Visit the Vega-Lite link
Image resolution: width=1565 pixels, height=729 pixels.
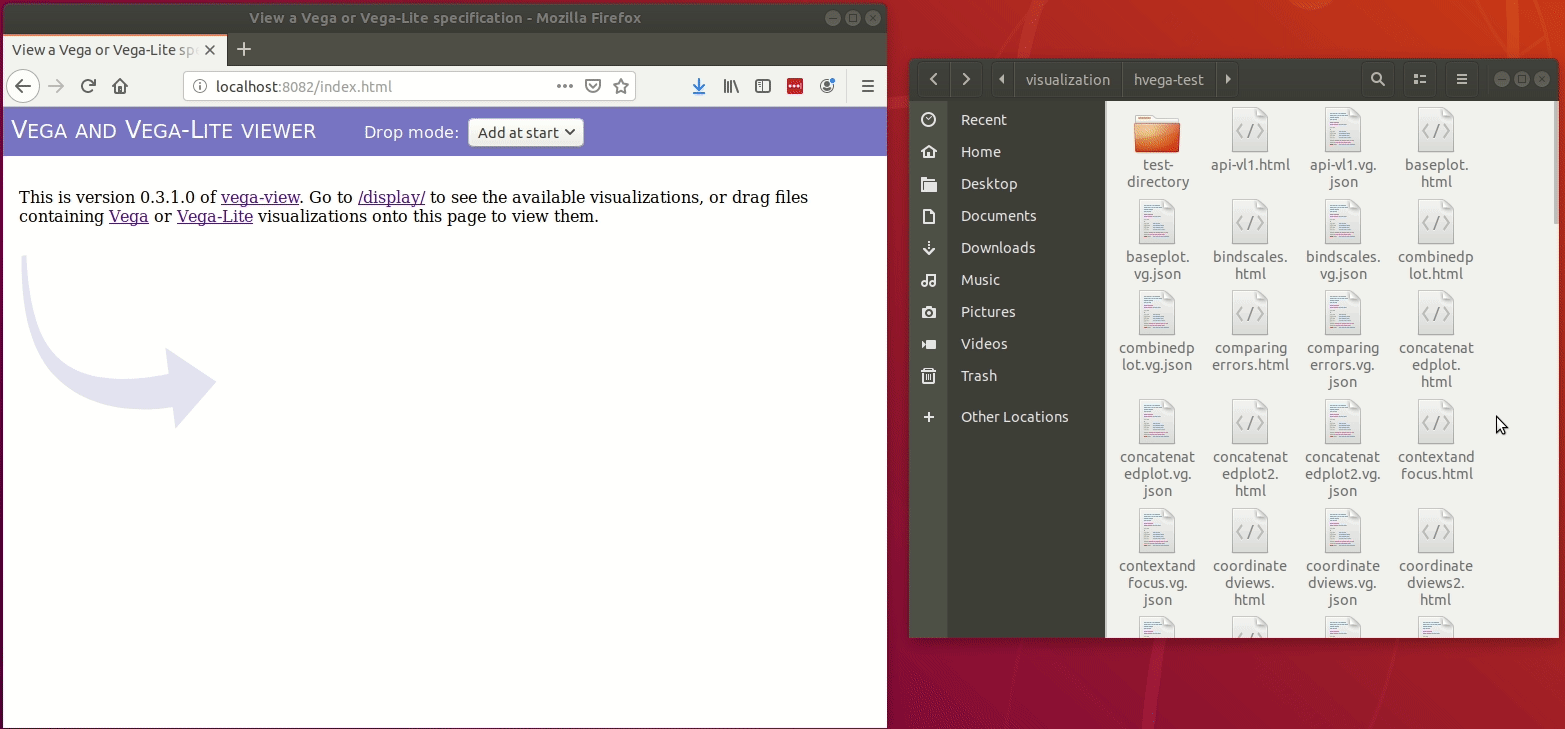(x=215, y=216)
